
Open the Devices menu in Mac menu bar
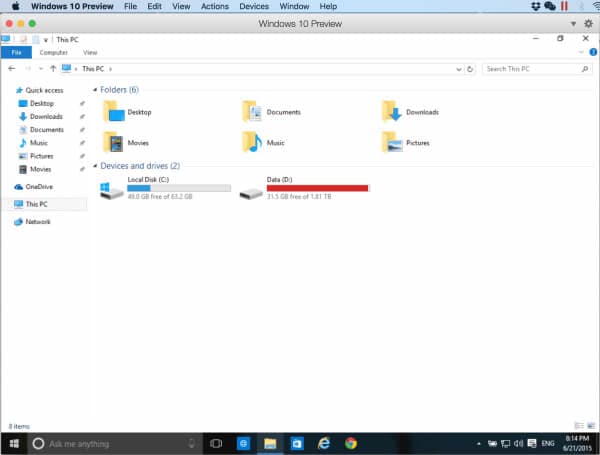254,6
